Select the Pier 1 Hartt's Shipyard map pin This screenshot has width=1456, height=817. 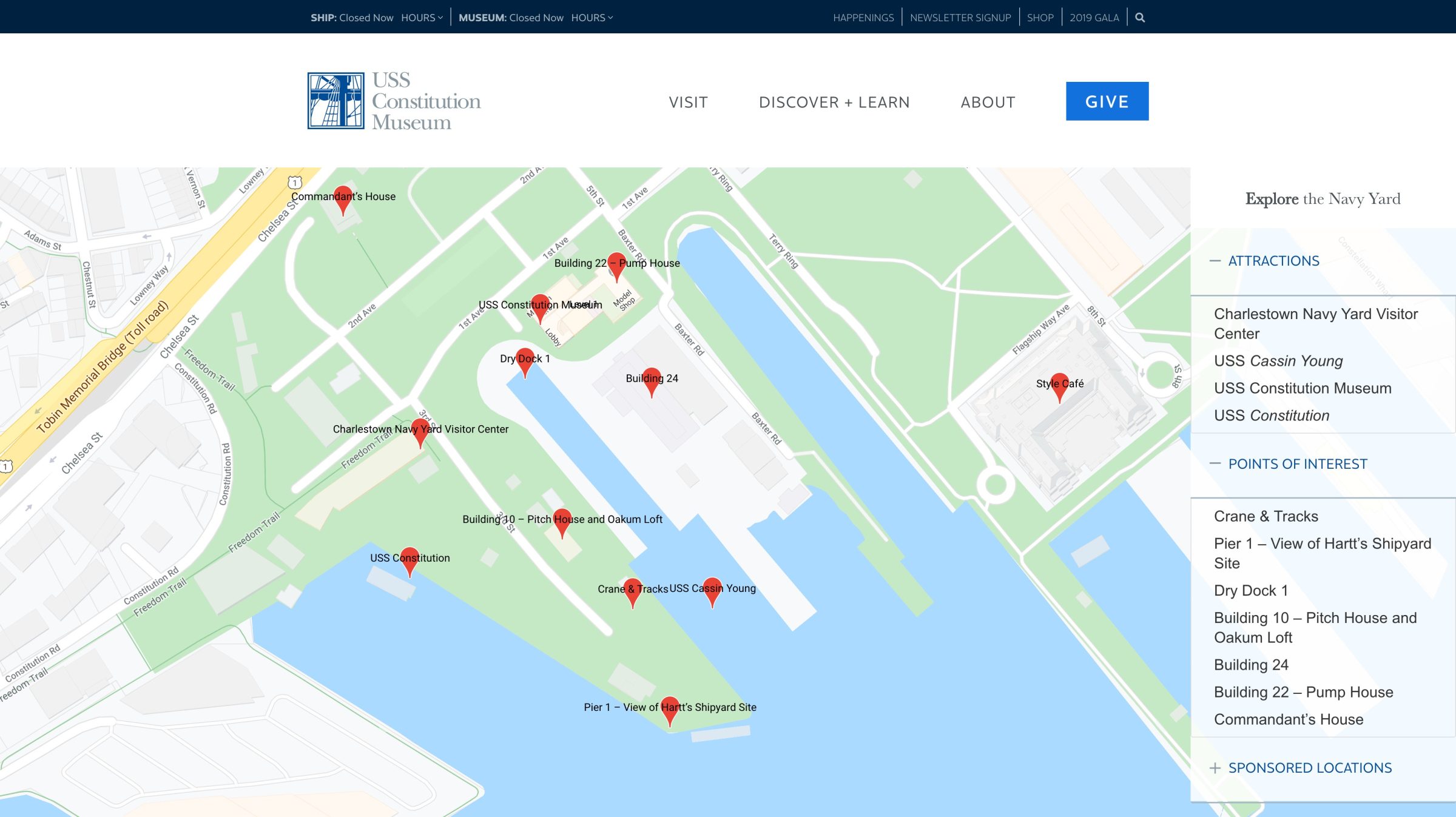tap(670, 711)
